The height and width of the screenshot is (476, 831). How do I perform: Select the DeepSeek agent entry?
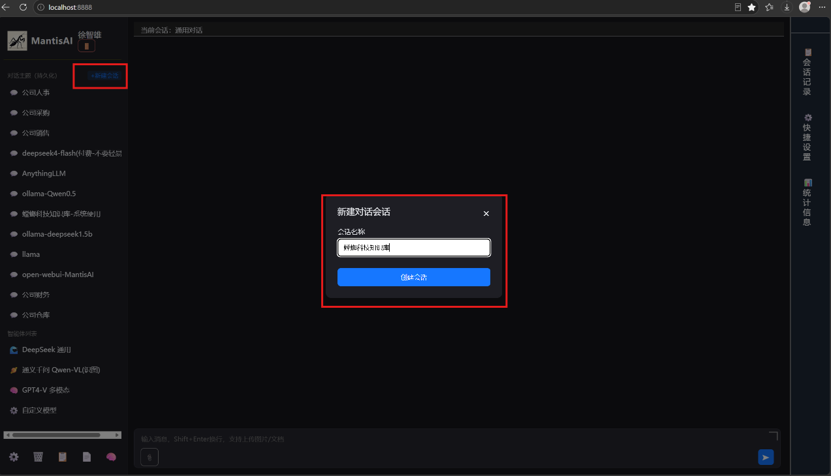pyautogui.click(x=46, y=350)
